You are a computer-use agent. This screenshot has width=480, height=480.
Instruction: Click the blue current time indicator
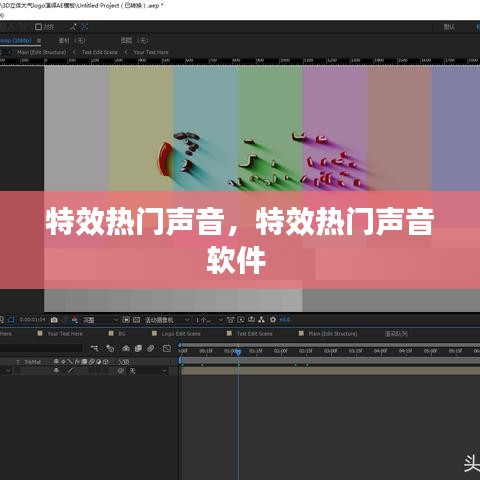coord(238,352)
